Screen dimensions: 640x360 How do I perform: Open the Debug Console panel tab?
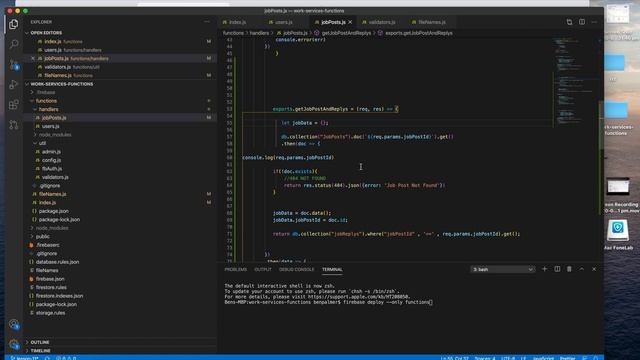click(x=296, y=269)
